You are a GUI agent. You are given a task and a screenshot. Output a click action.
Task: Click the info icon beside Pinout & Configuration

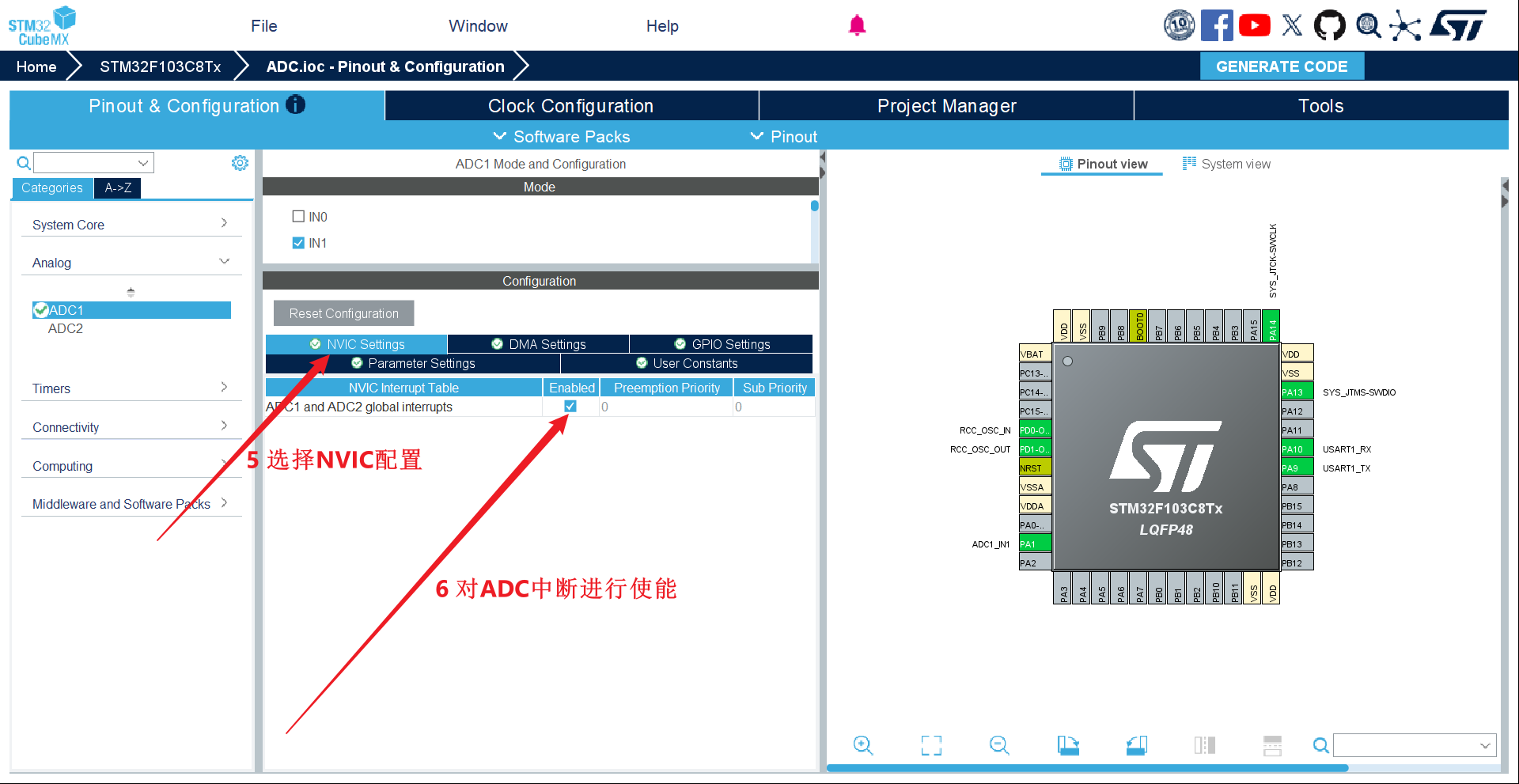[295, 104]
